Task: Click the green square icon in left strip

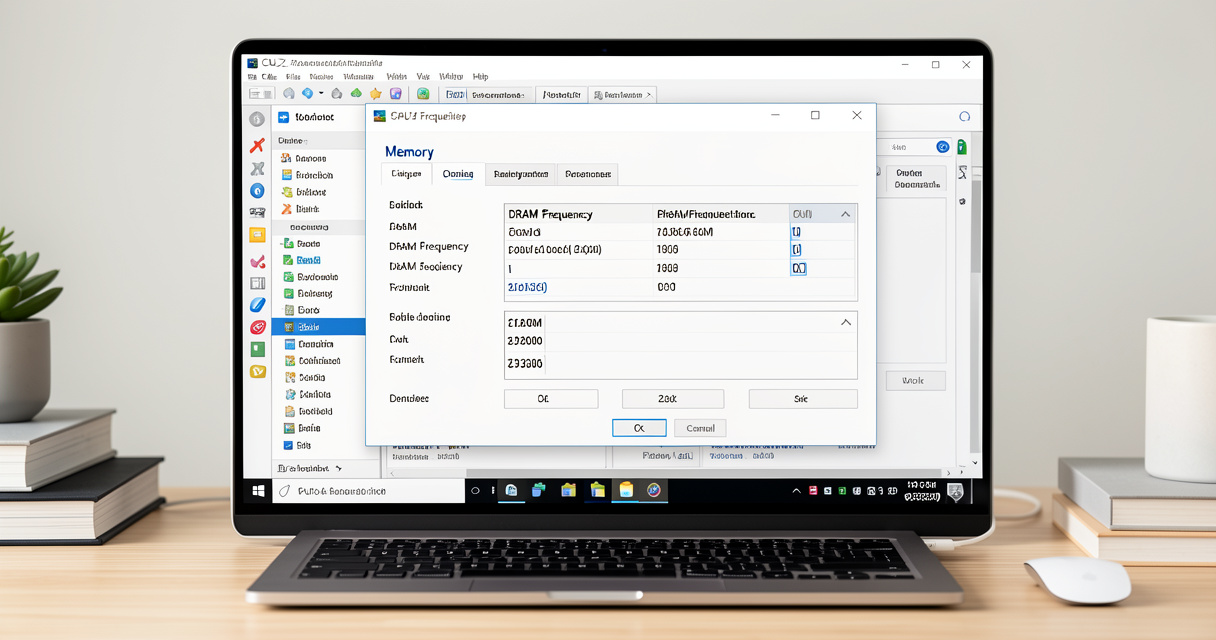Action: [257, 349]
